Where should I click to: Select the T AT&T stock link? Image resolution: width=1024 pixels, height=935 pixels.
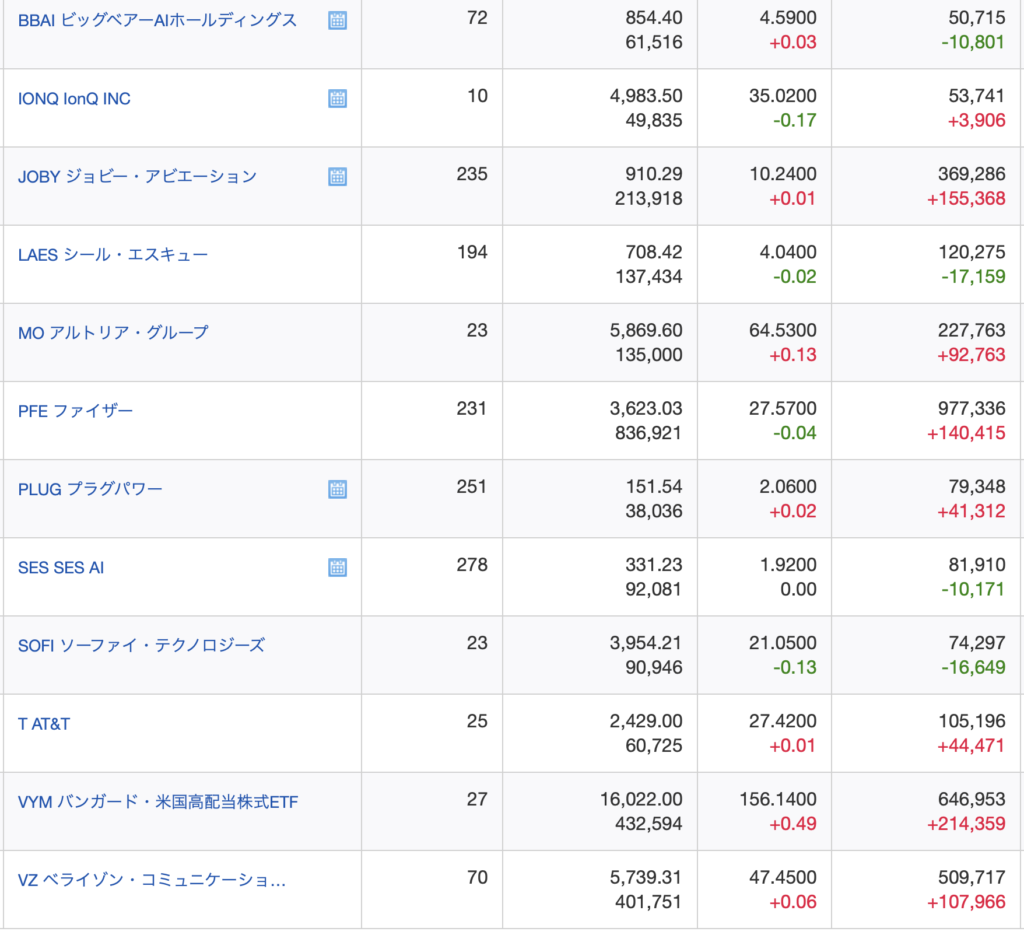44,723
